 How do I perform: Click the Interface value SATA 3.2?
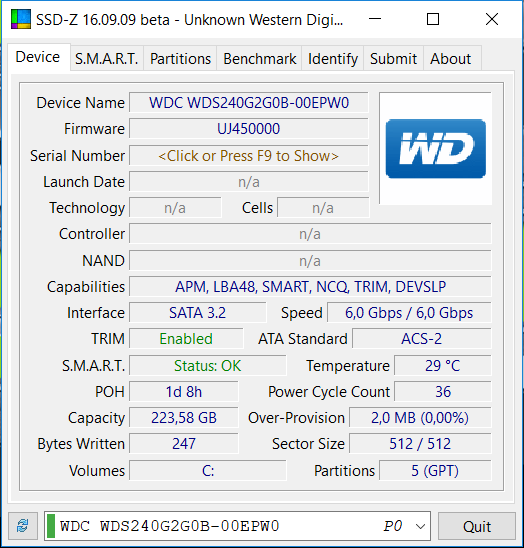(198, 313)
